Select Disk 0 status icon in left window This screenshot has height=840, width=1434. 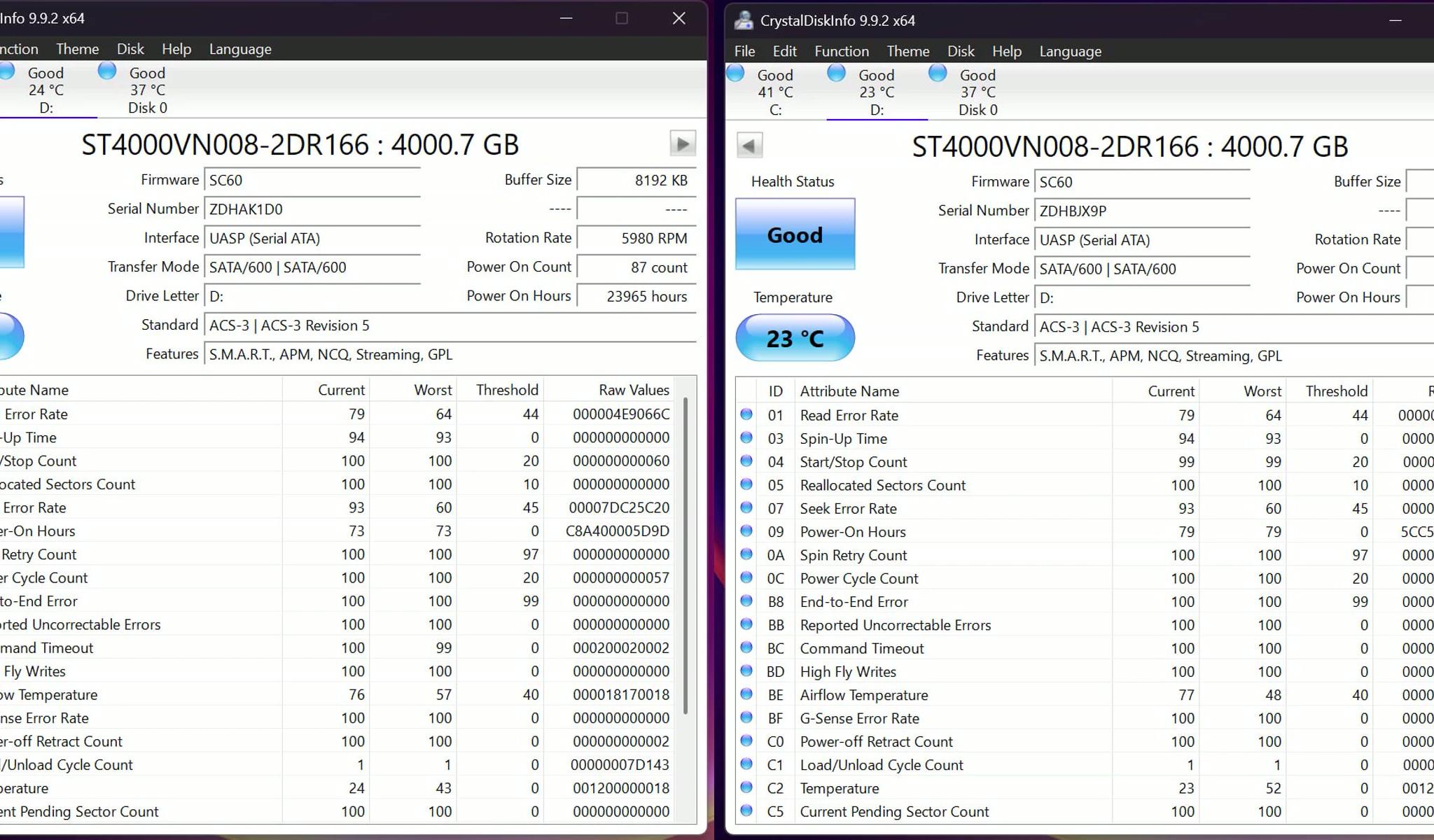107,71
